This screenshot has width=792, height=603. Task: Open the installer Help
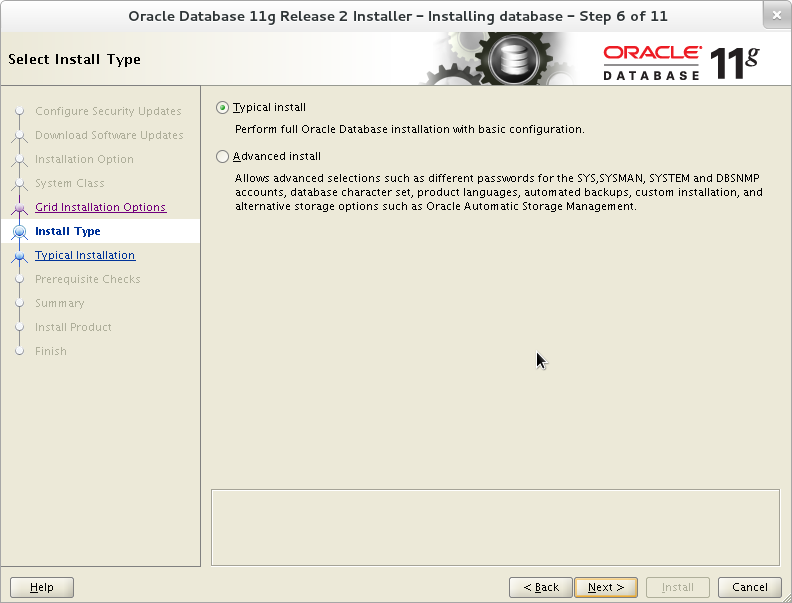pos(42,587)
